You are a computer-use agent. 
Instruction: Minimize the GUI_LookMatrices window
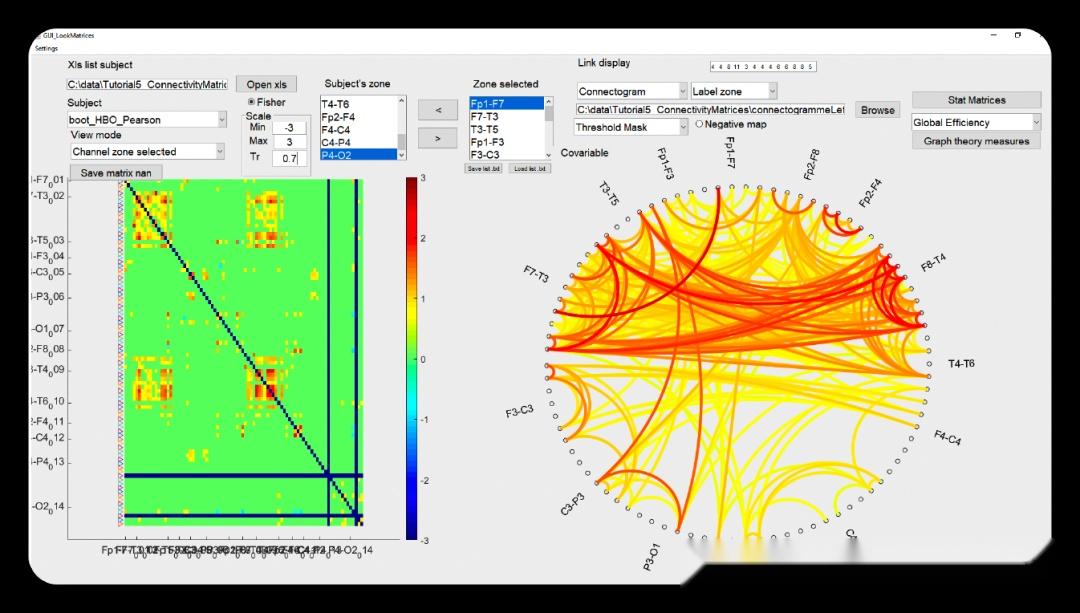pyautogui.click(x=994, y=35)
